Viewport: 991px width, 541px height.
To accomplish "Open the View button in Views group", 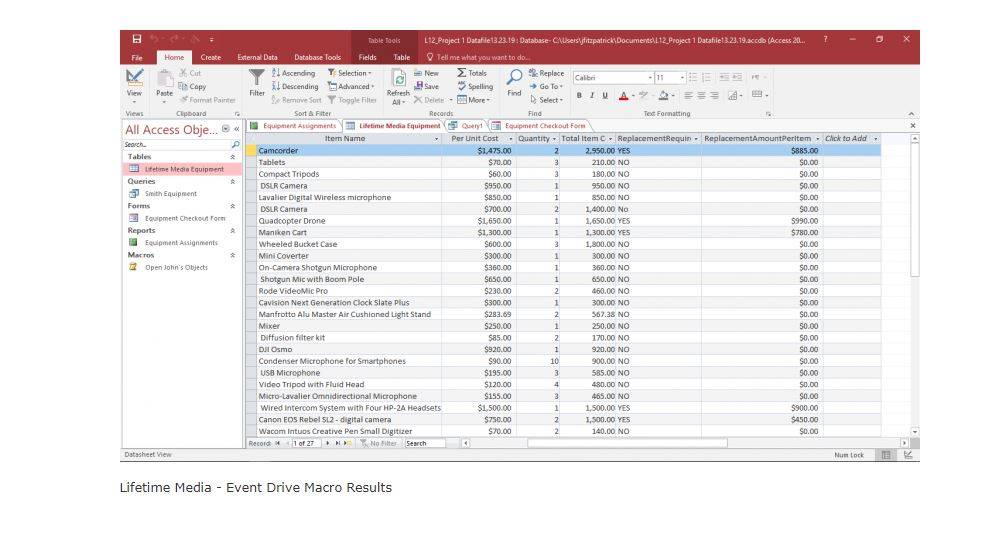I will click(134, 87).
